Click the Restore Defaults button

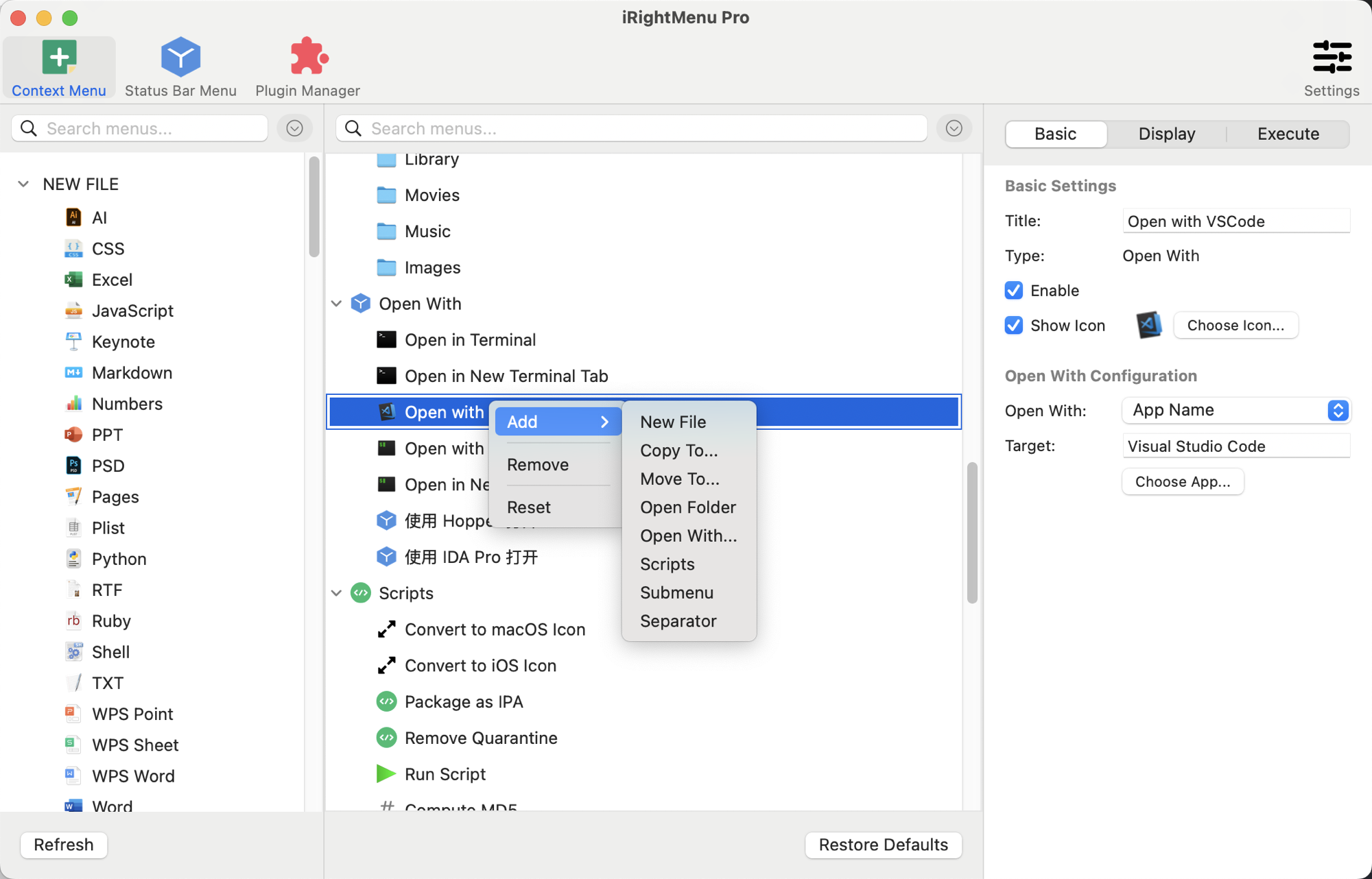(883, 845)
